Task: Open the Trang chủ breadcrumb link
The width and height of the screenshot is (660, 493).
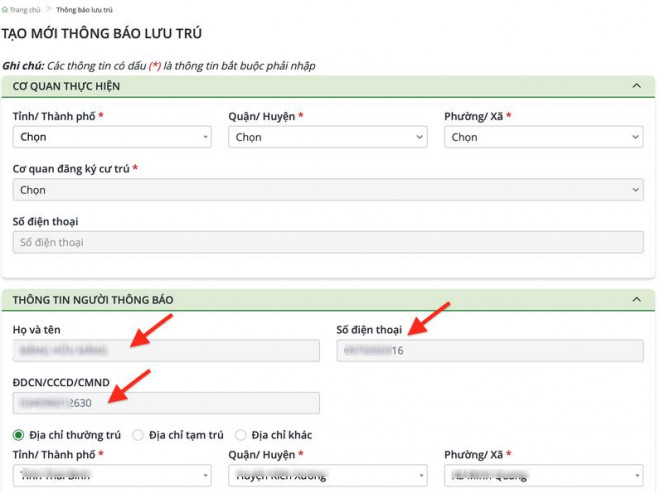Action: [x=26, y=9]
